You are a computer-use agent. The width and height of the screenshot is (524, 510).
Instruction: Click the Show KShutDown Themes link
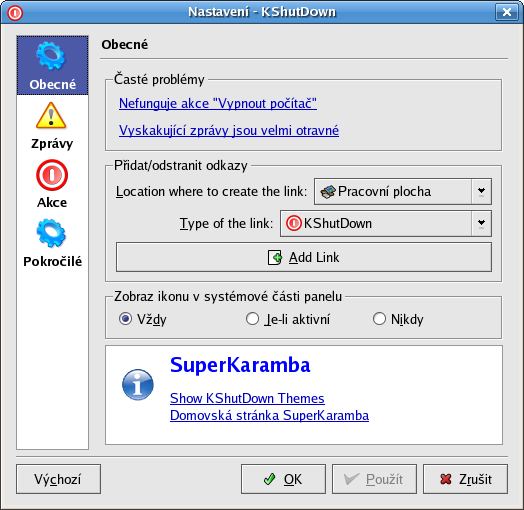coord(247,398)
